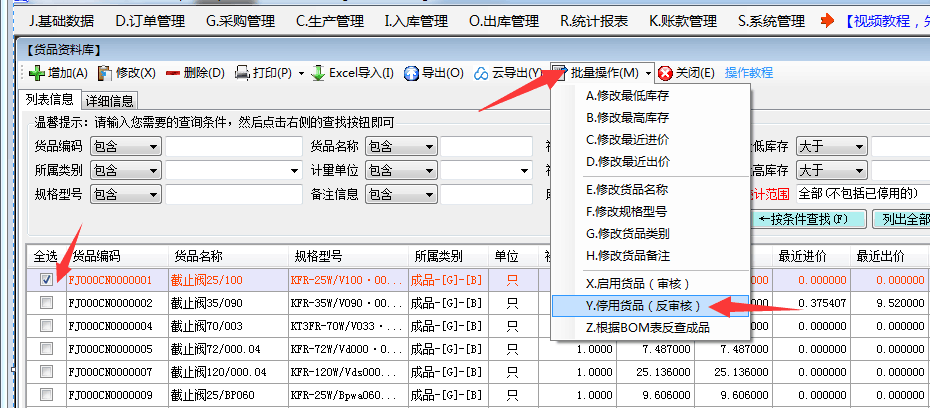This screenshot has height=408, width=930.
Task: Click the green plus Add (增加) icon
Action: (36, 73)
